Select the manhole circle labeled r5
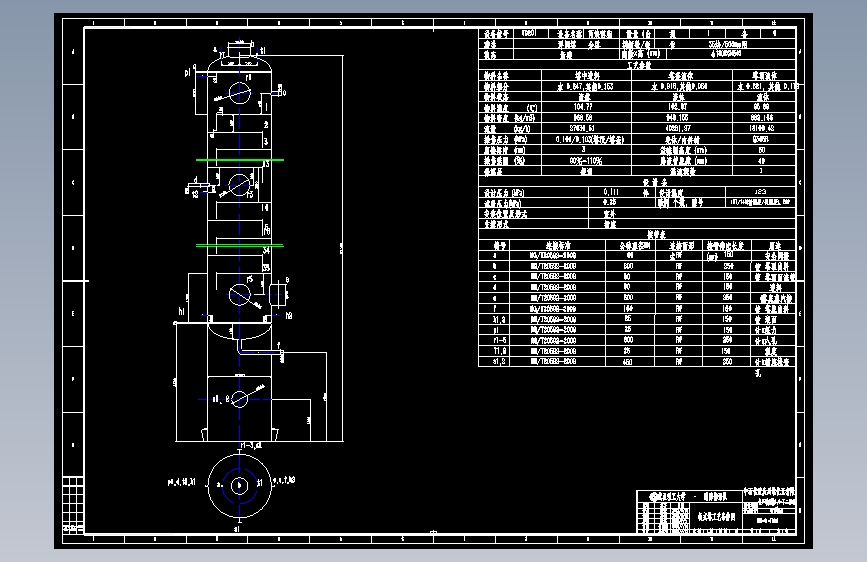 239,294
